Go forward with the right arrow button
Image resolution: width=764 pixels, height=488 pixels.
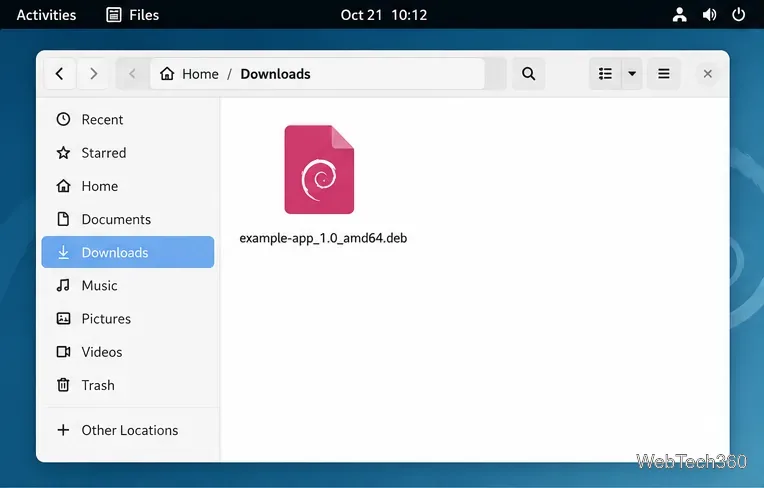pyautogui.click(x=94, y=74)
